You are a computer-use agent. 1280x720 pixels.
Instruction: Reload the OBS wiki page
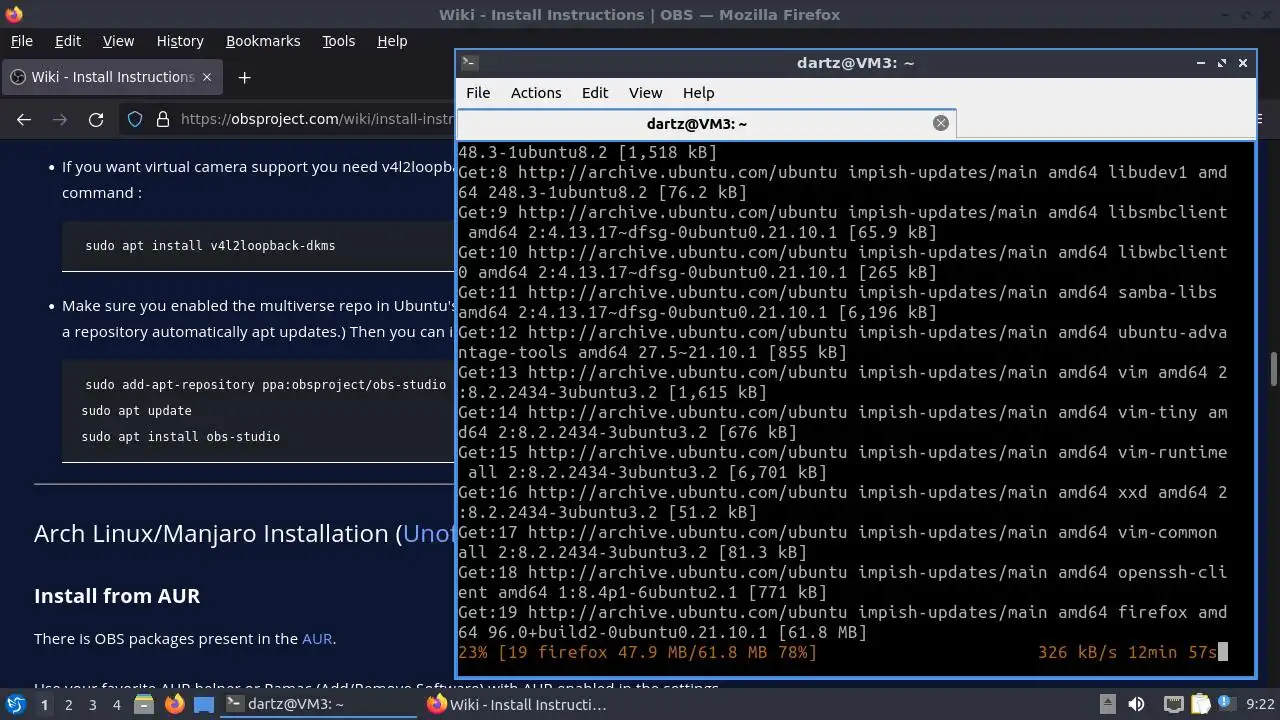pos(96,119)
